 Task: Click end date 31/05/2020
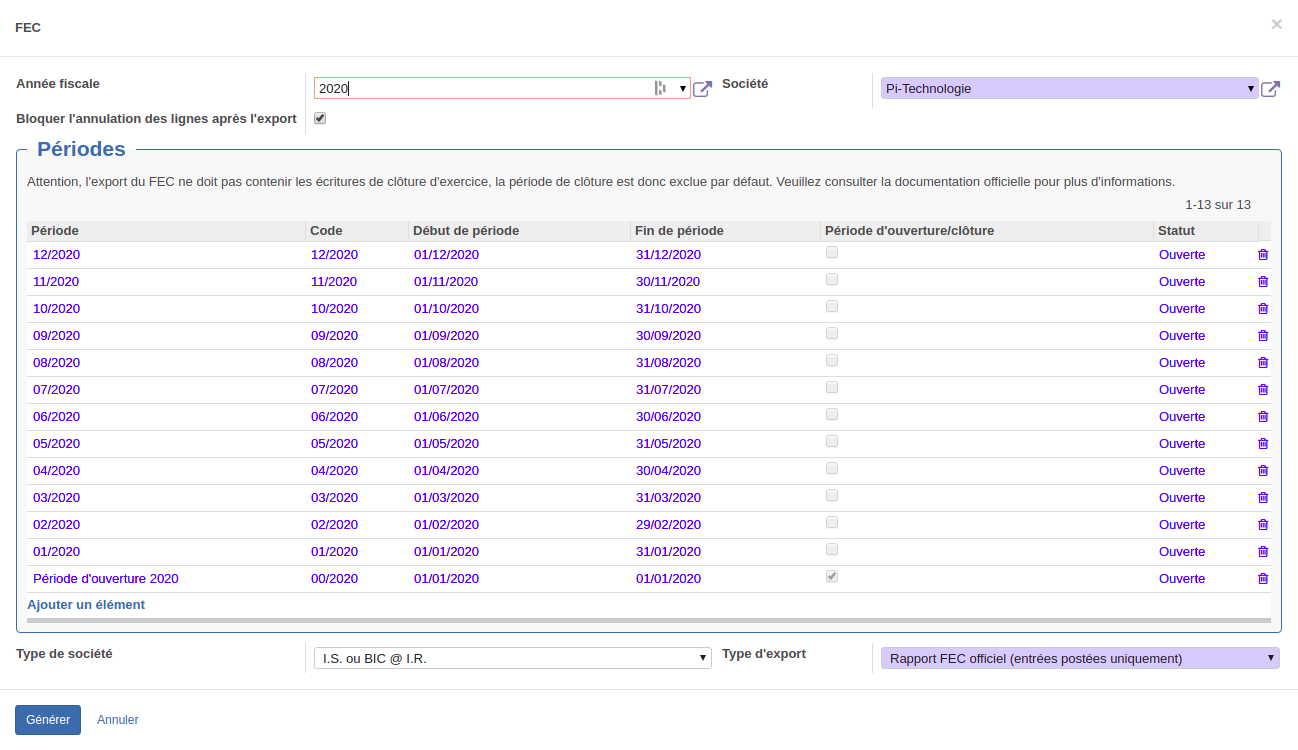[668, 444]
